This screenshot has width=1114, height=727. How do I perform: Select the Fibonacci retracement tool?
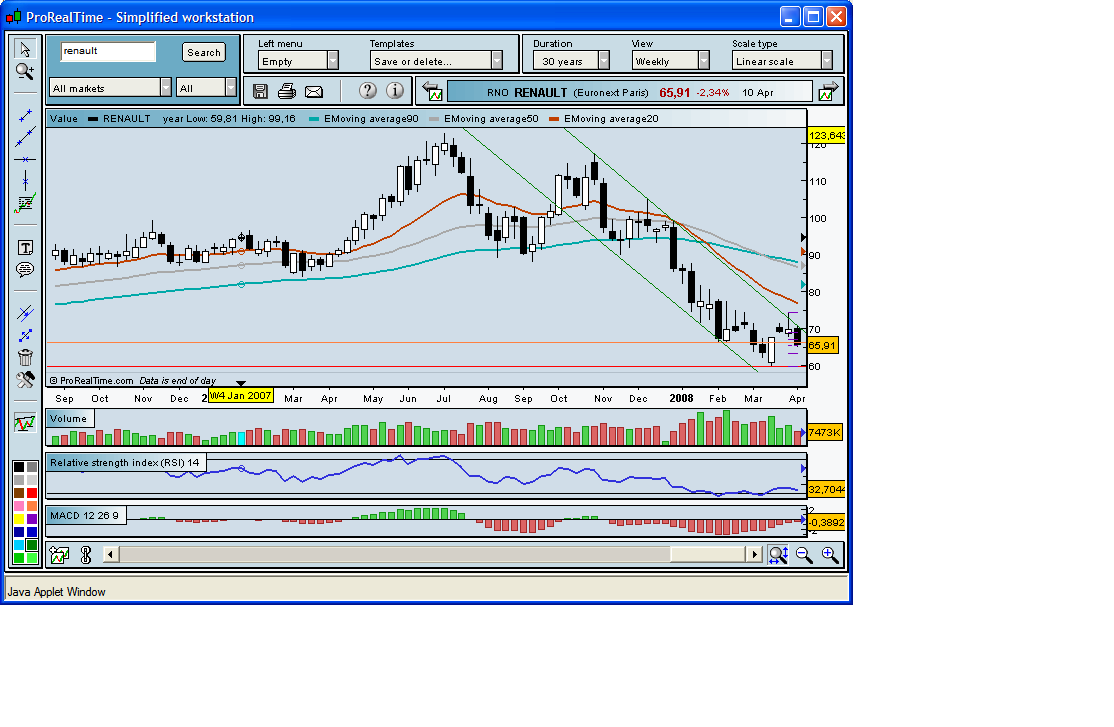tap(25, 204)
